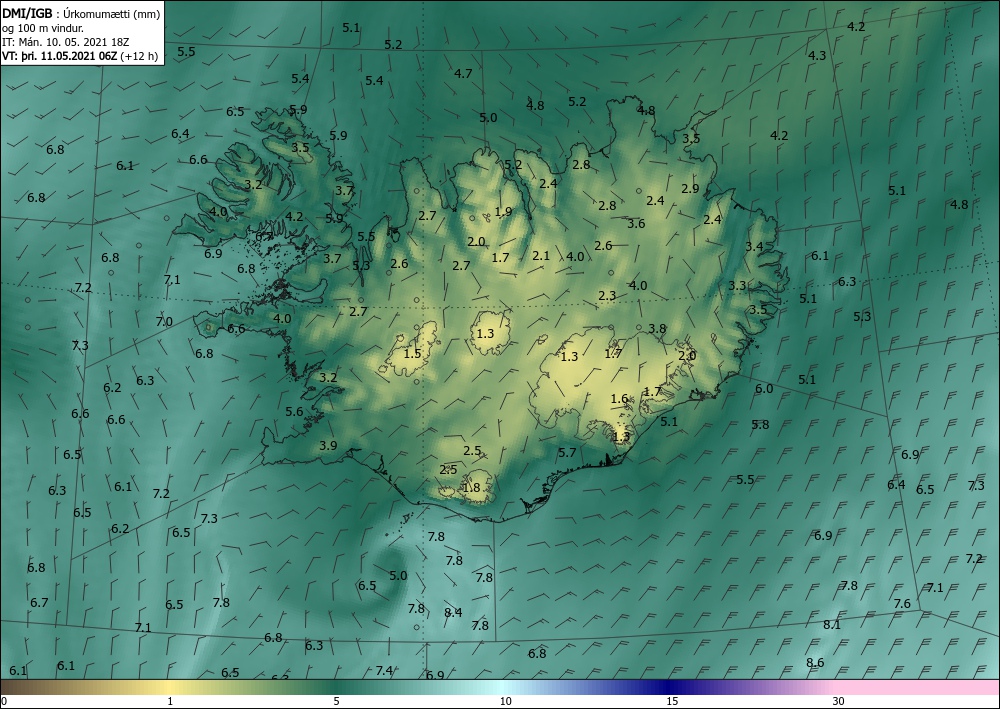Select the "IT: Mán. 10. 05. 2021 18Z" line
The width and height of the screenshot is (1000, 709).
pyautogui.click(x=66, y=42)
